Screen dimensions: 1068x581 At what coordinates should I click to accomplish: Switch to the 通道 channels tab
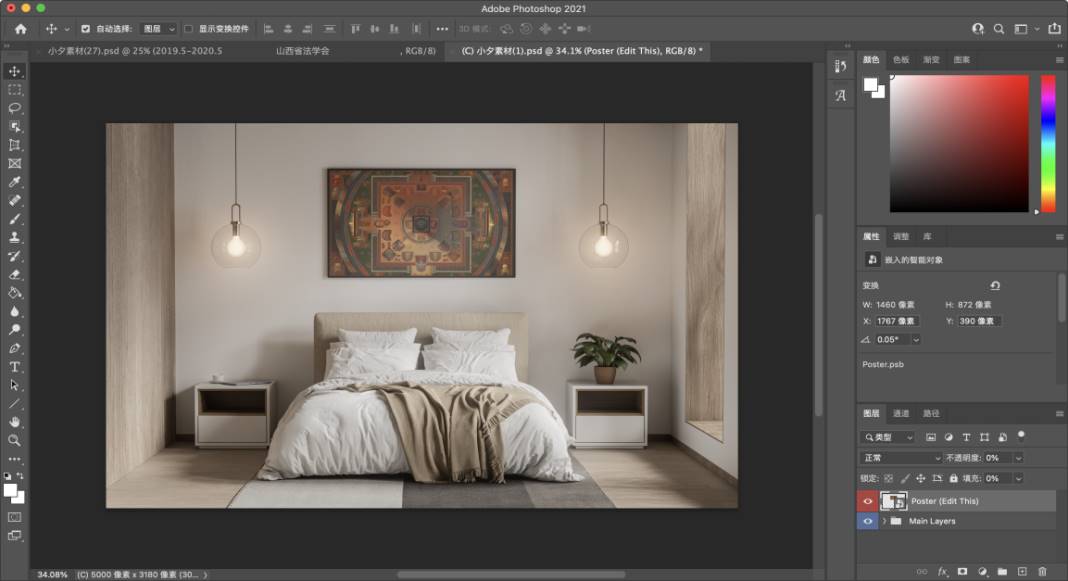901,413
